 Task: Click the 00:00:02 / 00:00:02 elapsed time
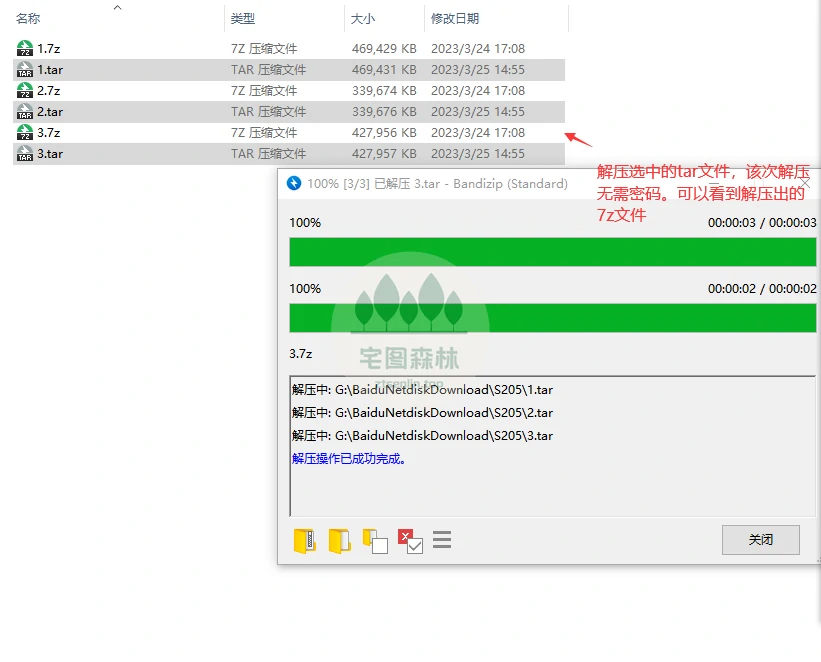(x=762, y=289)
